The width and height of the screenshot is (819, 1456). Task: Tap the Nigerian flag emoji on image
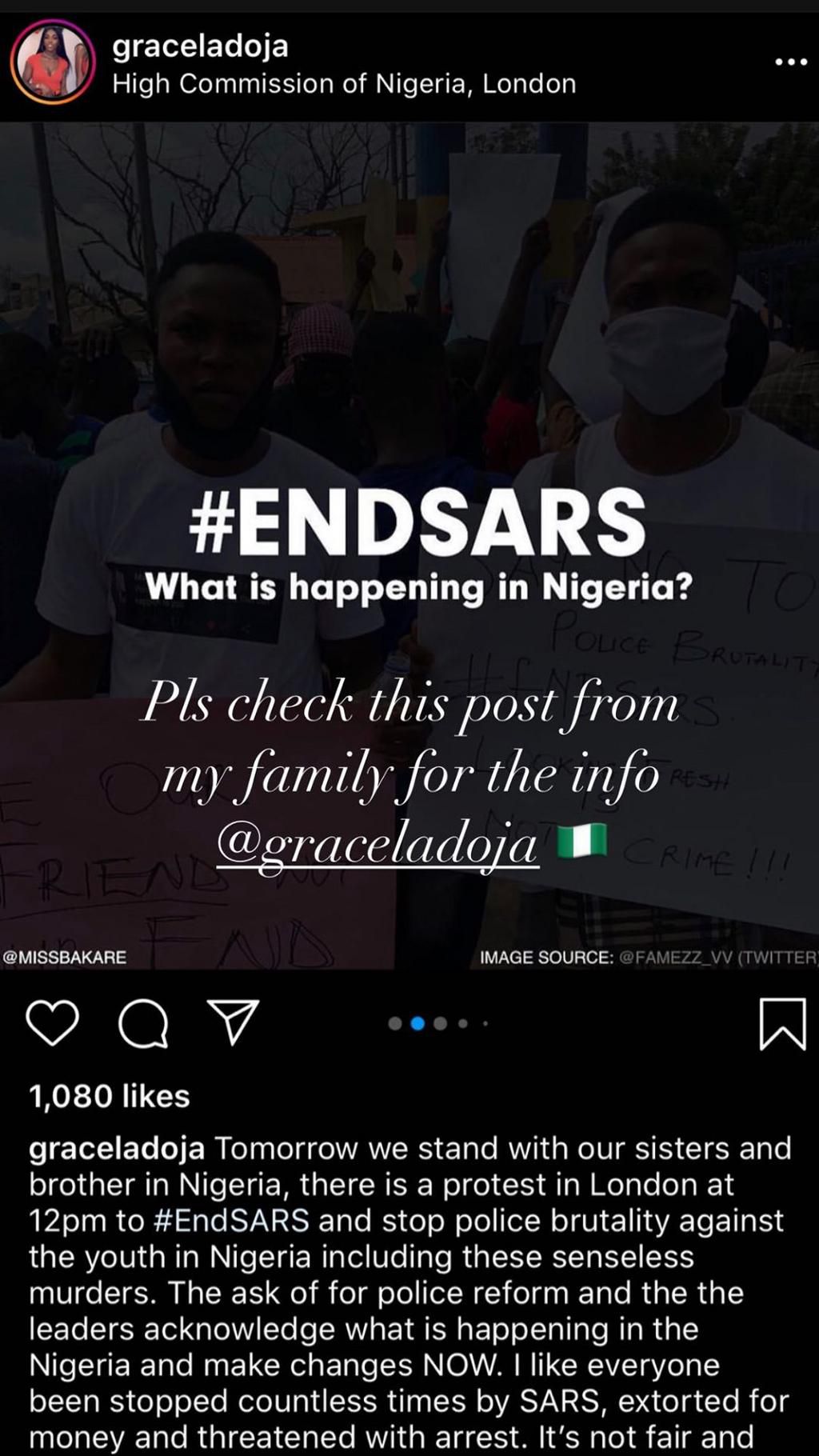[x=582, y=841]
